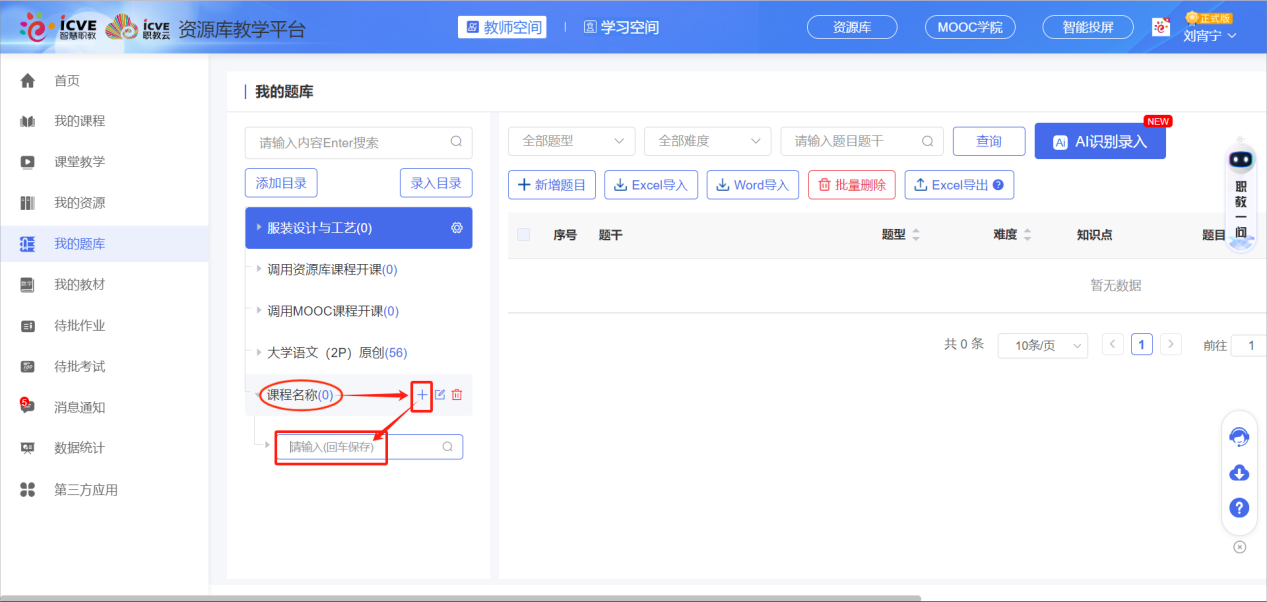Image resolution: width=1267 pixels, height=602 pixels.
Task: Click plus icon to add subdirectory under 课程名称
Action: tap(422, 395)
